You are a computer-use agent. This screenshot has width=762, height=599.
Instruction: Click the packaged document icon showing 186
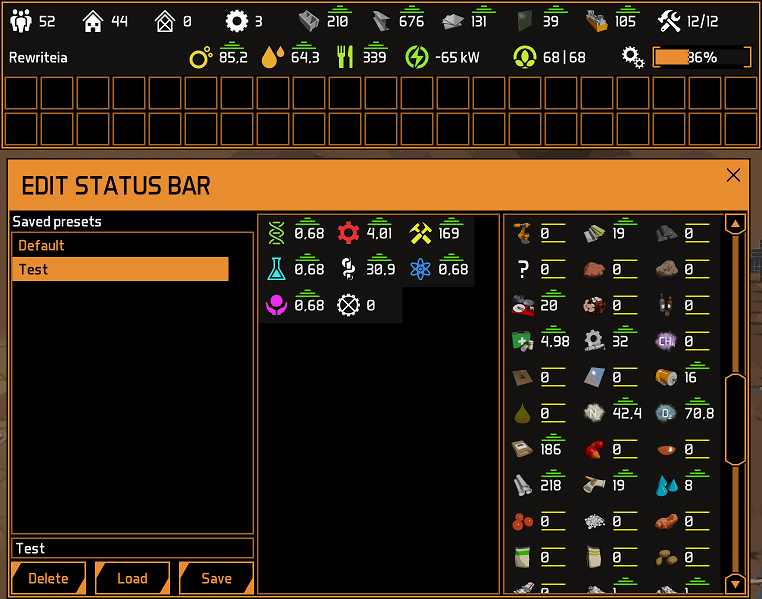click(x=523, y=449)
